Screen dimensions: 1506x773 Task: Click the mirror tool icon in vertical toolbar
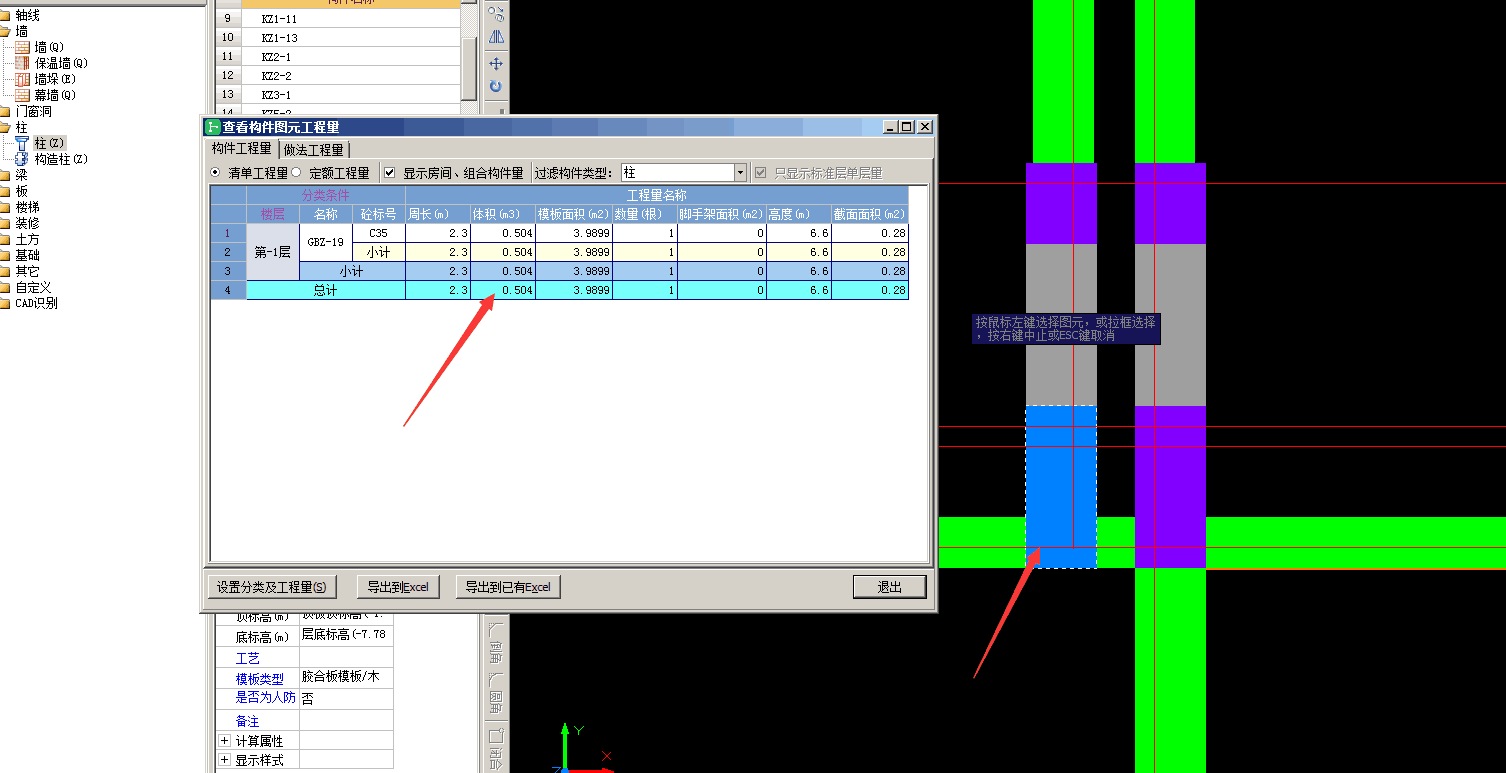496,37
